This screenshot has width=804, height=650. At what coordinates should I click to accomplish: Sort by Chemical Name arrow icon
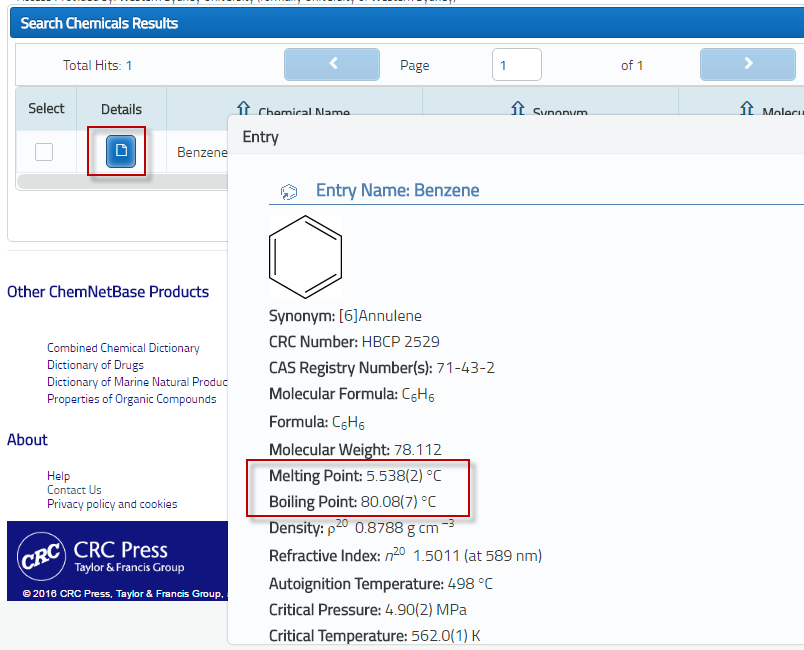(244, 108)
